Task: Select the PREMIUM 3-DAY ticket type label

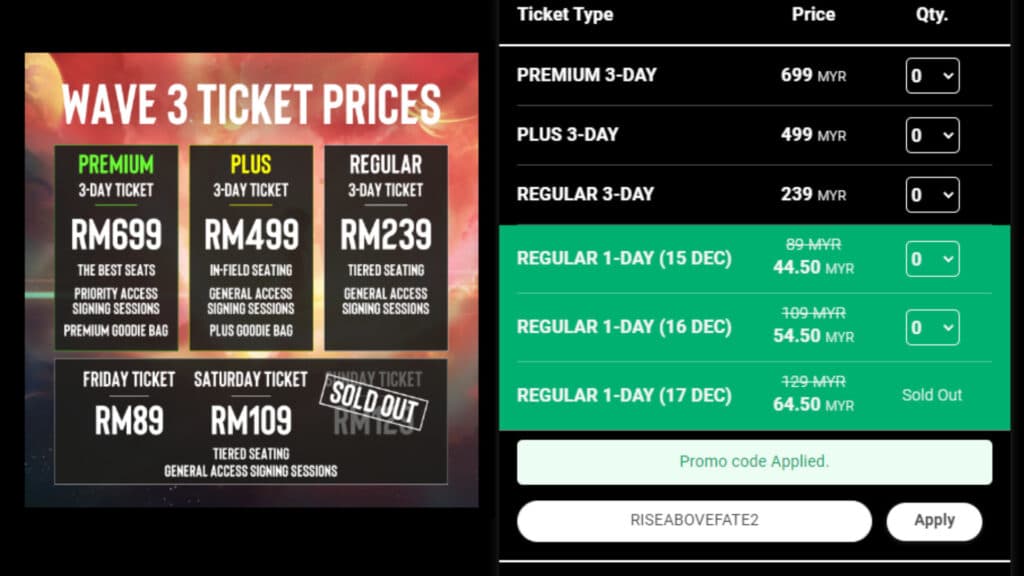Action: point(587,76)
